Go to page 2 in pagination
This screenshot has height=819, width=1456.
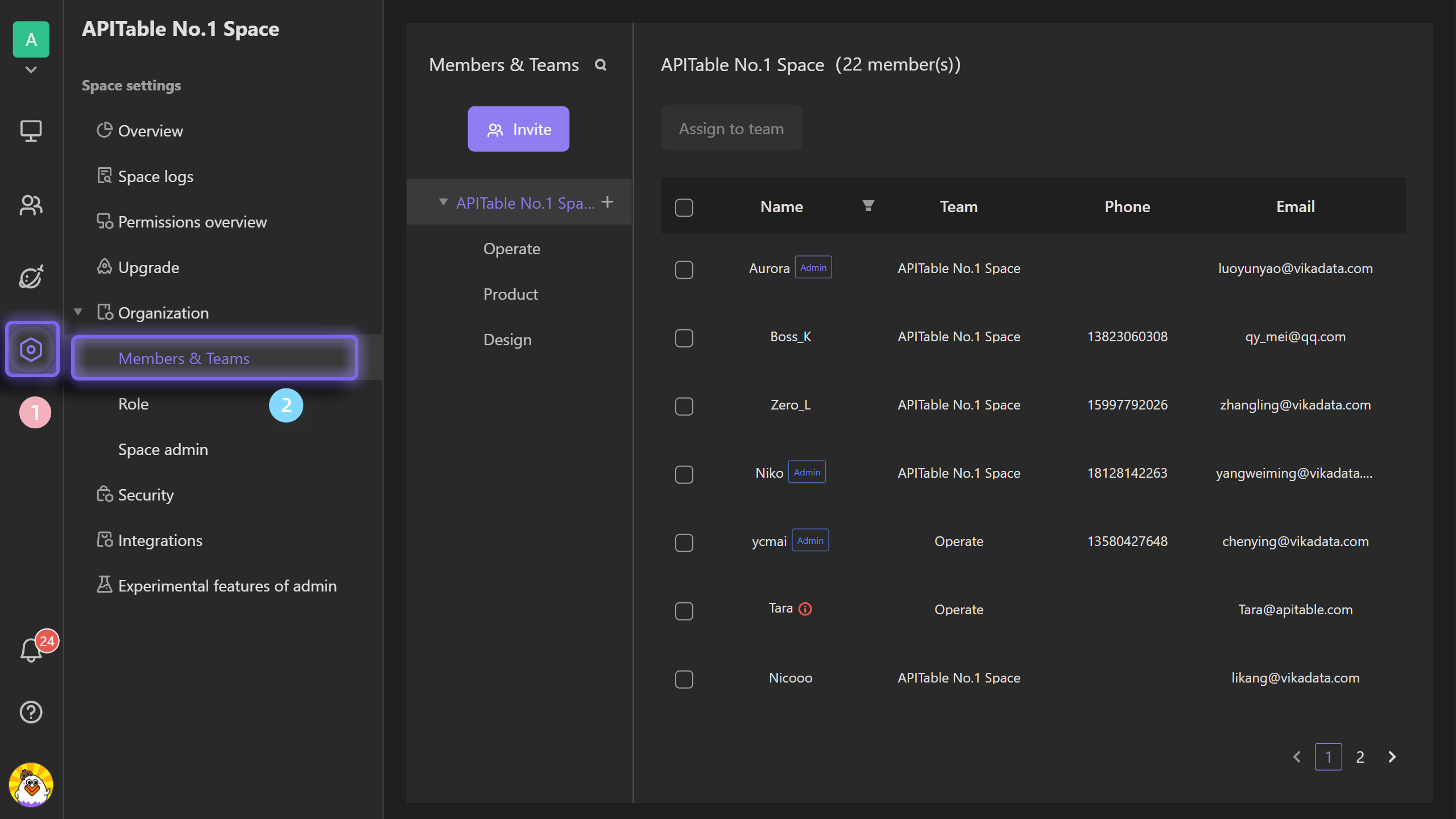pyautogui.click(x=1360, y=757)
